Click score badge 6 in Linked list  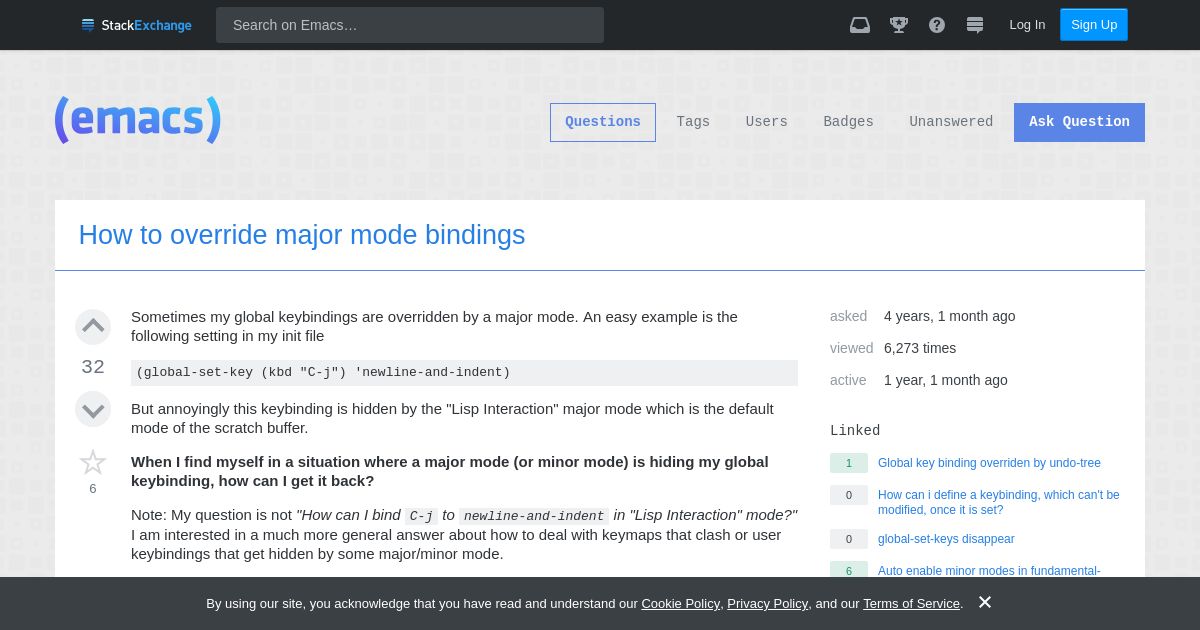click(x=849, y=570)
